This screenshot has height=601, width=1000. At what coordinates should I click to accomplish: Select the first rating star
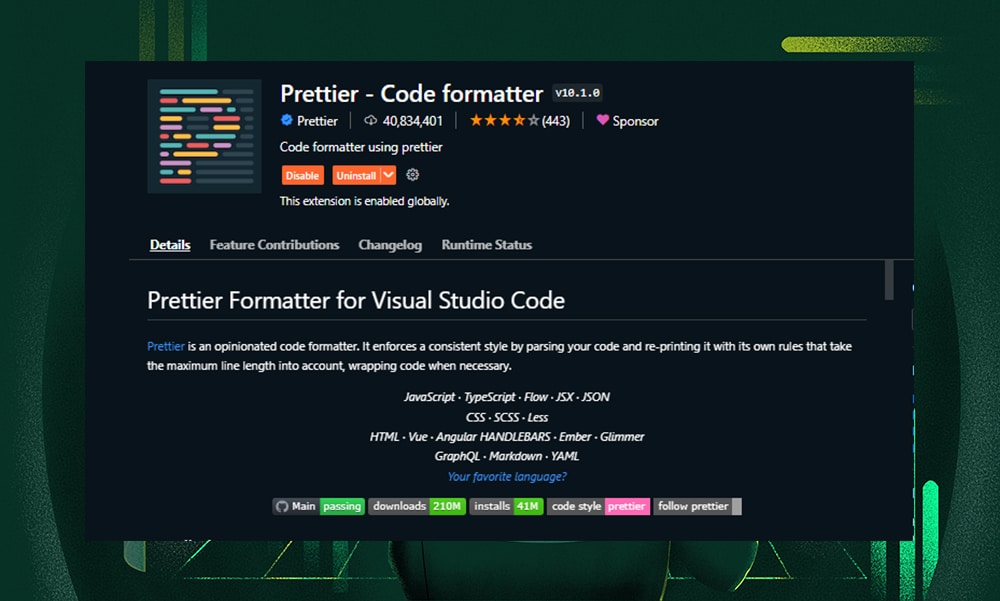click(x=475, y=120)
